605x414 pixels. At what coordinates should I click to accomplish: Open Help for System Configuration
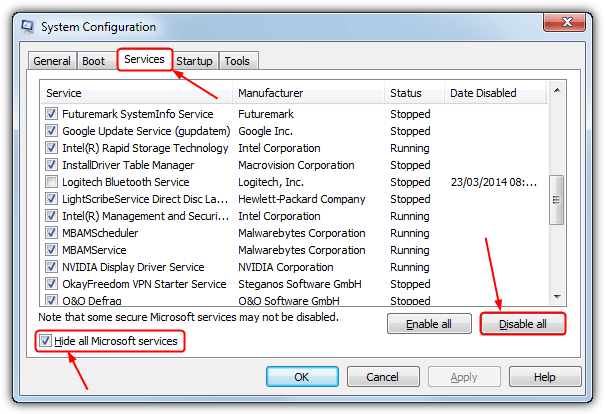pyautogui.click(x=544, y=377)
